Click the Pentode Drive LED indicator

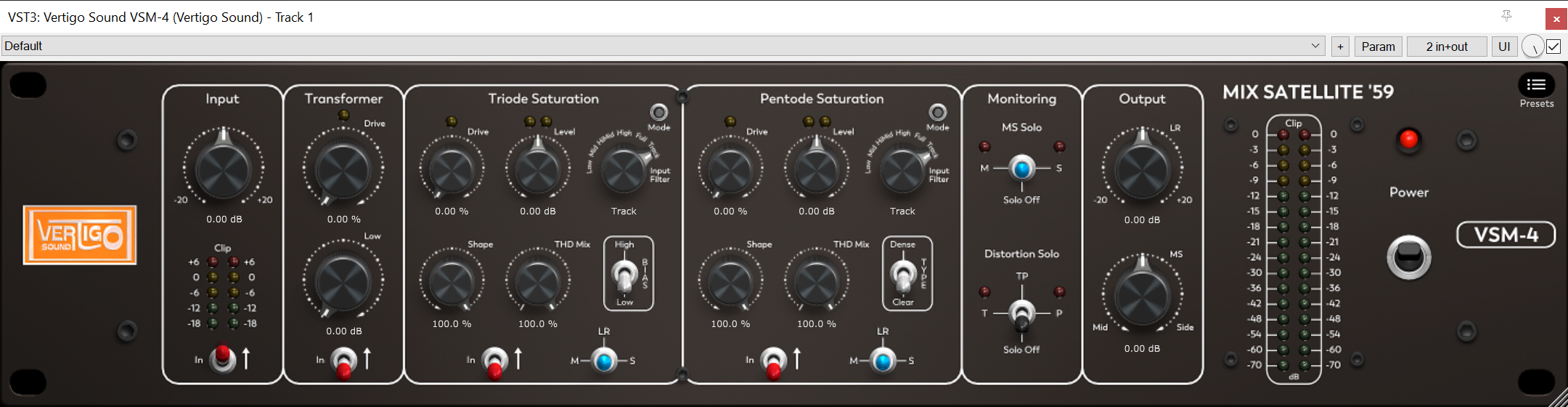[730, 121]
